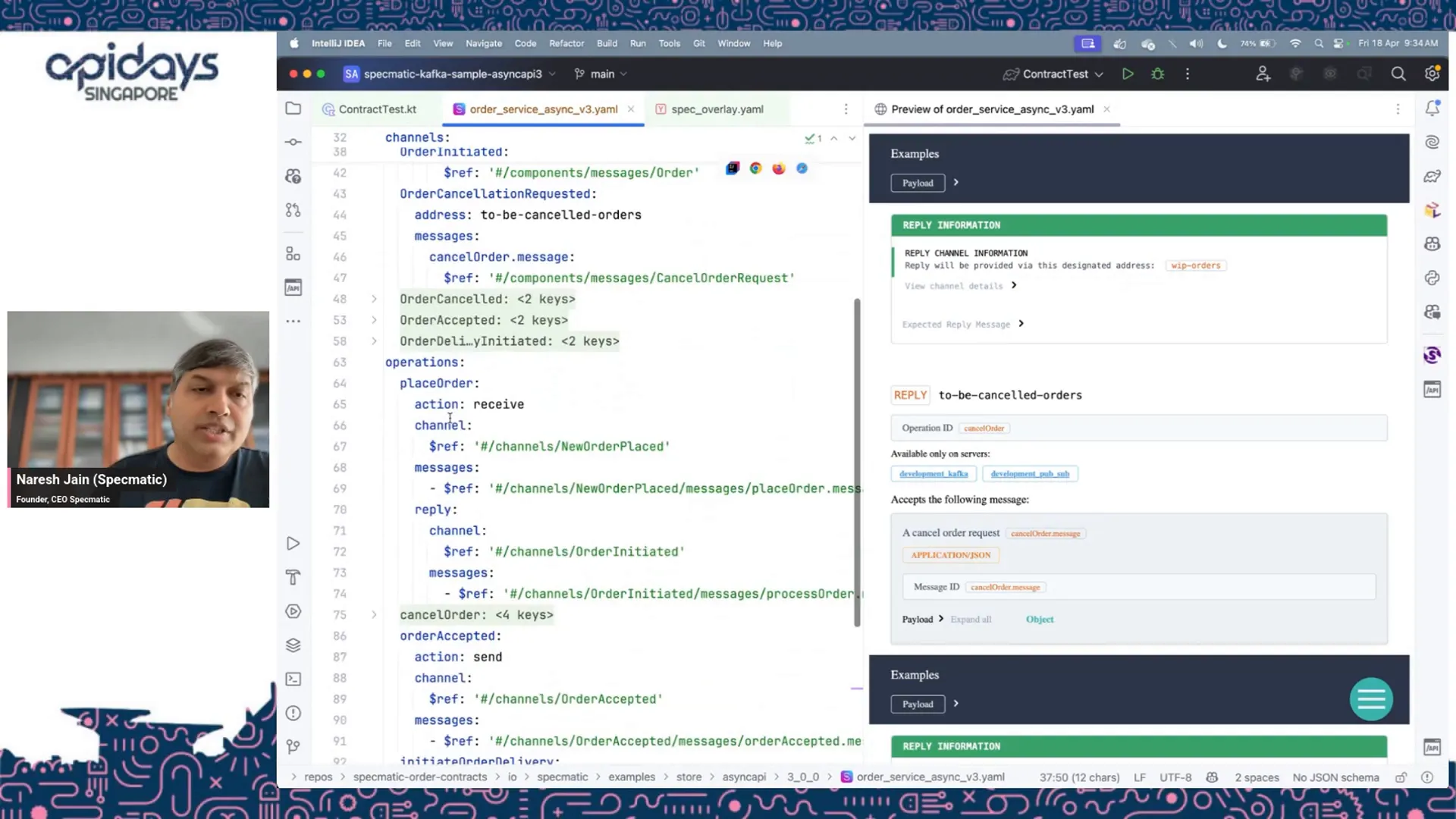Open the Layers tool window icon
This screenshot has height=819, width=1456.
click(293, 645)
